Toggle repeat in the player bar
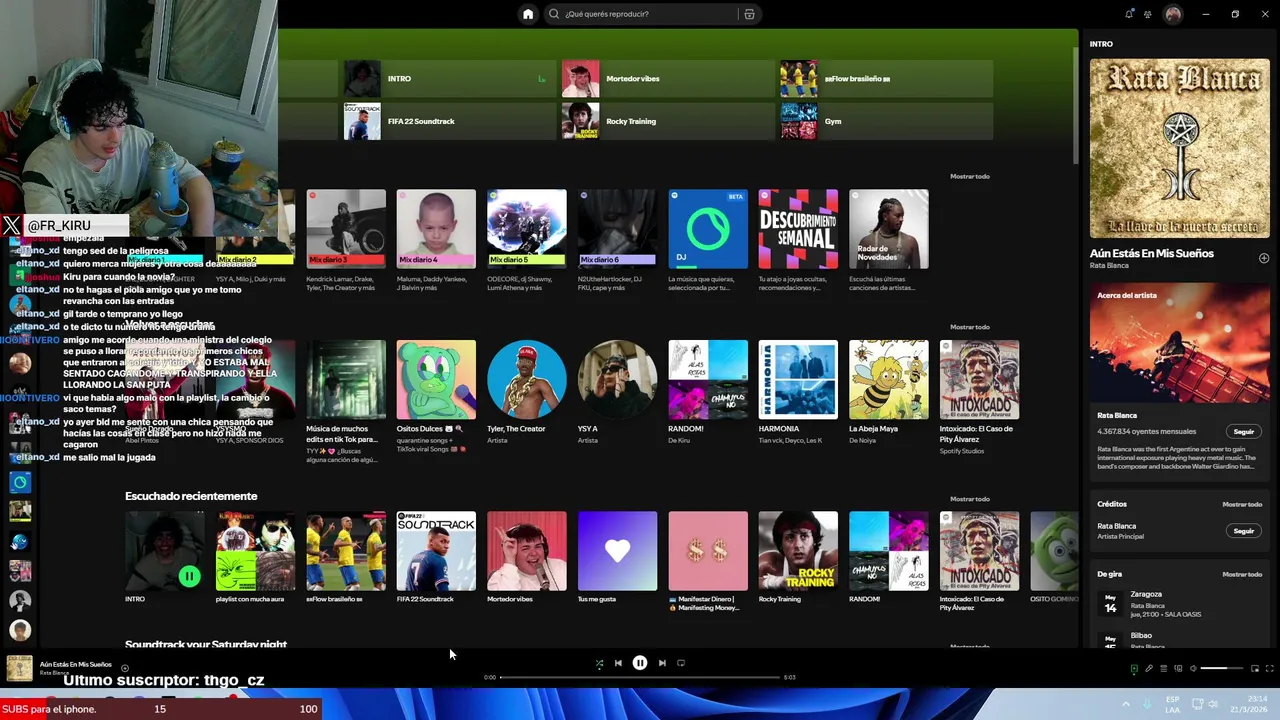 coord(681,663)
